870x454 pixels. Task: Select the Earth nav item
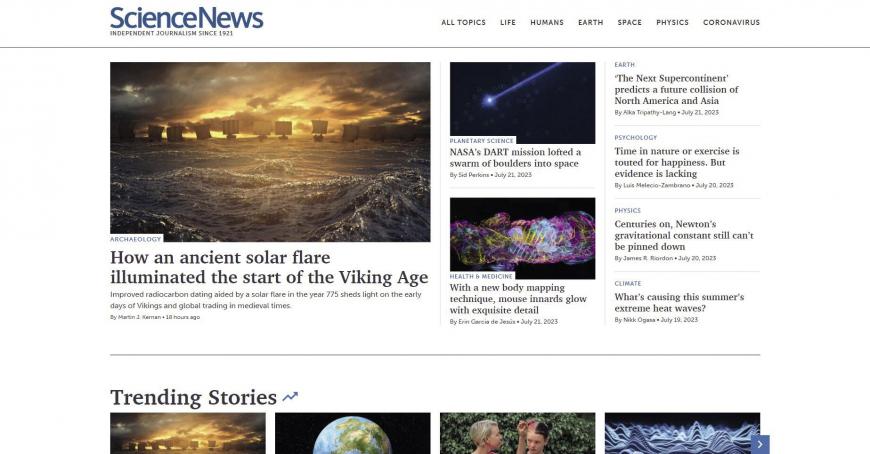[x=590, y=23]
